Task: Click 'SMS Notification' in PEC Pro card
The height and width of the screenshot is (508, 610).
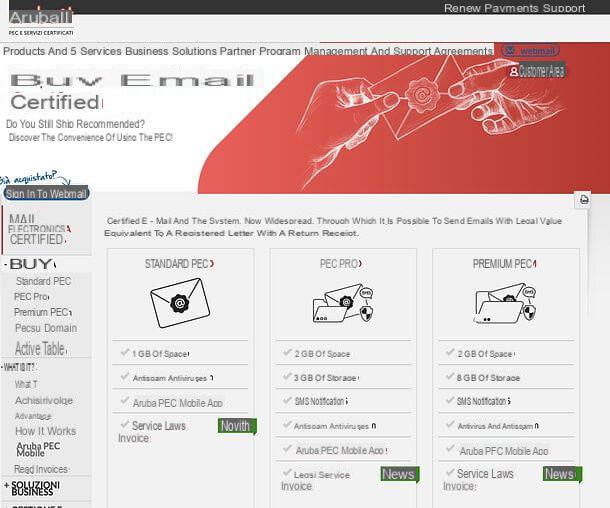Action: pos(321,401)
